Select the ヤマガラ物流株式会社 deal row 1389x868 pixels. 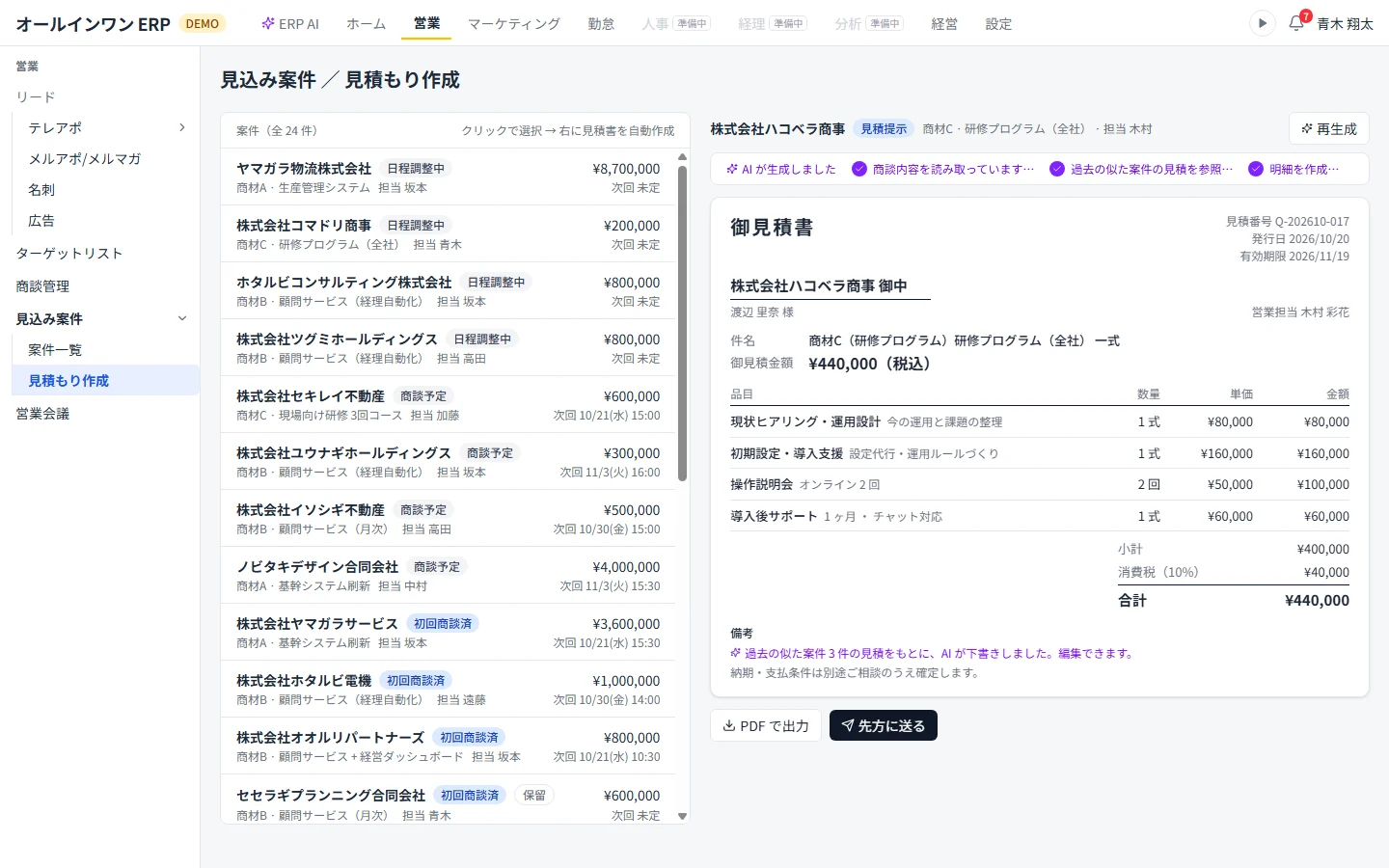coord(449,176)
